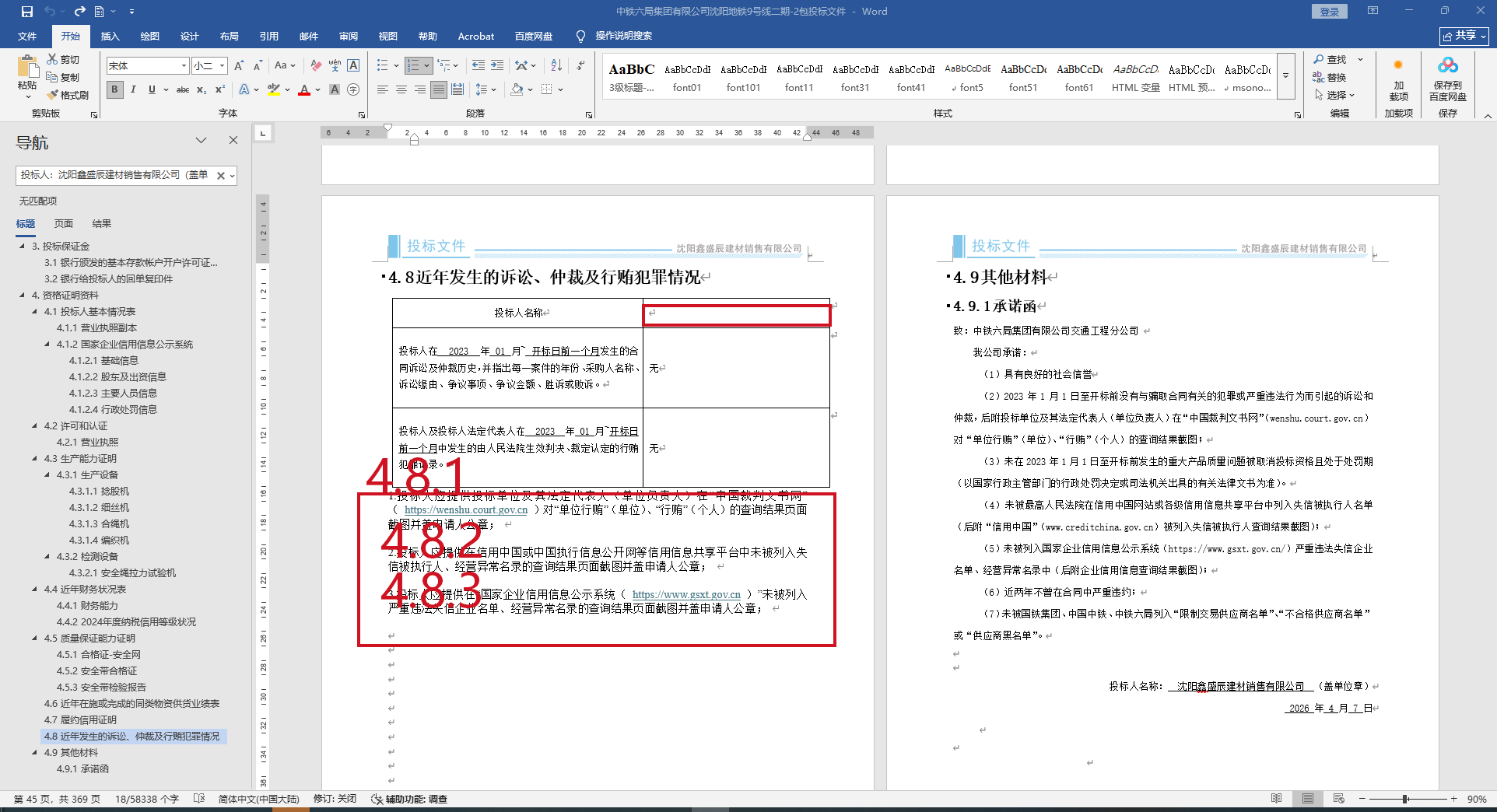This screenshot has width=1497, height=812.
Task: Toggle Print Layout view in the status bar
Action: [x=1308, y=799]
